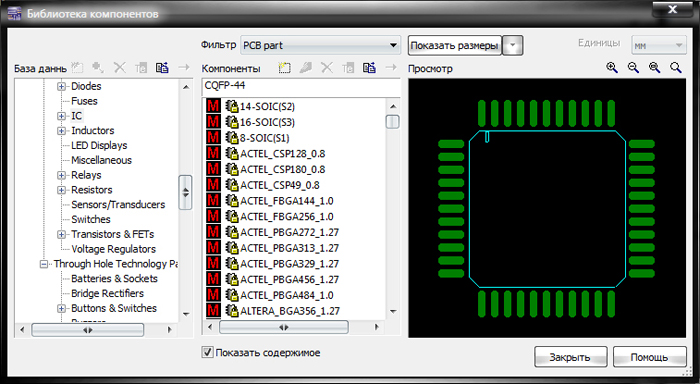Click the Закрыть button
The height and width of the screenshot is (384, 700).
pos(570,357)
